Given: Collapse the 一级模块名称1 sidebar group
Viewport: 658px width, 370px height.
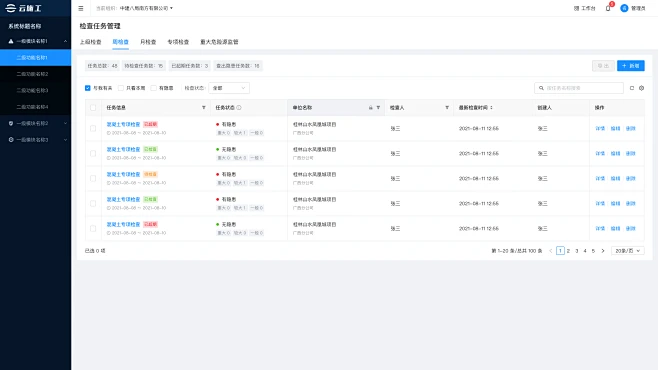Looking at the screenshot, I should pos(65,41).
